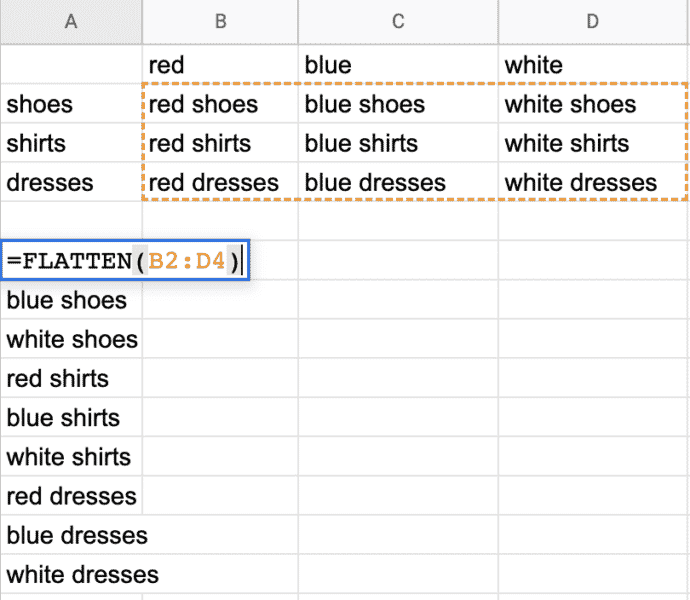This screenshot has height=600, width=690.
Task: Click the 'shirts' row label cell
Action: 71,143
